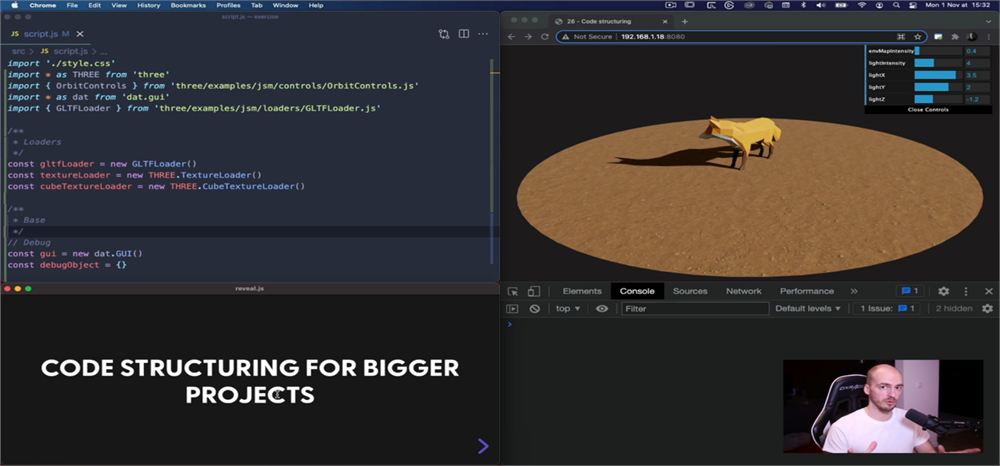Toggle the device toolbar icon in DevTools
The image size is (1000, 466).
click(534, 291)
